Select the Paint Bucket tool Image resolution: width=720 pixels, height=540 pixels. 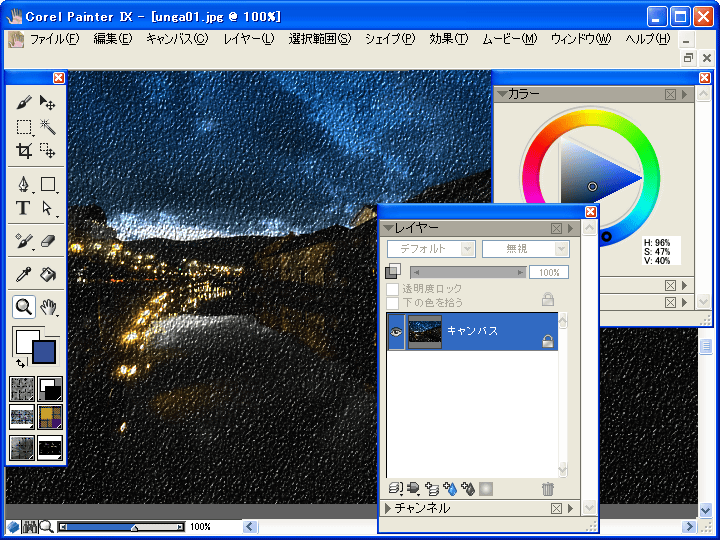48,274
